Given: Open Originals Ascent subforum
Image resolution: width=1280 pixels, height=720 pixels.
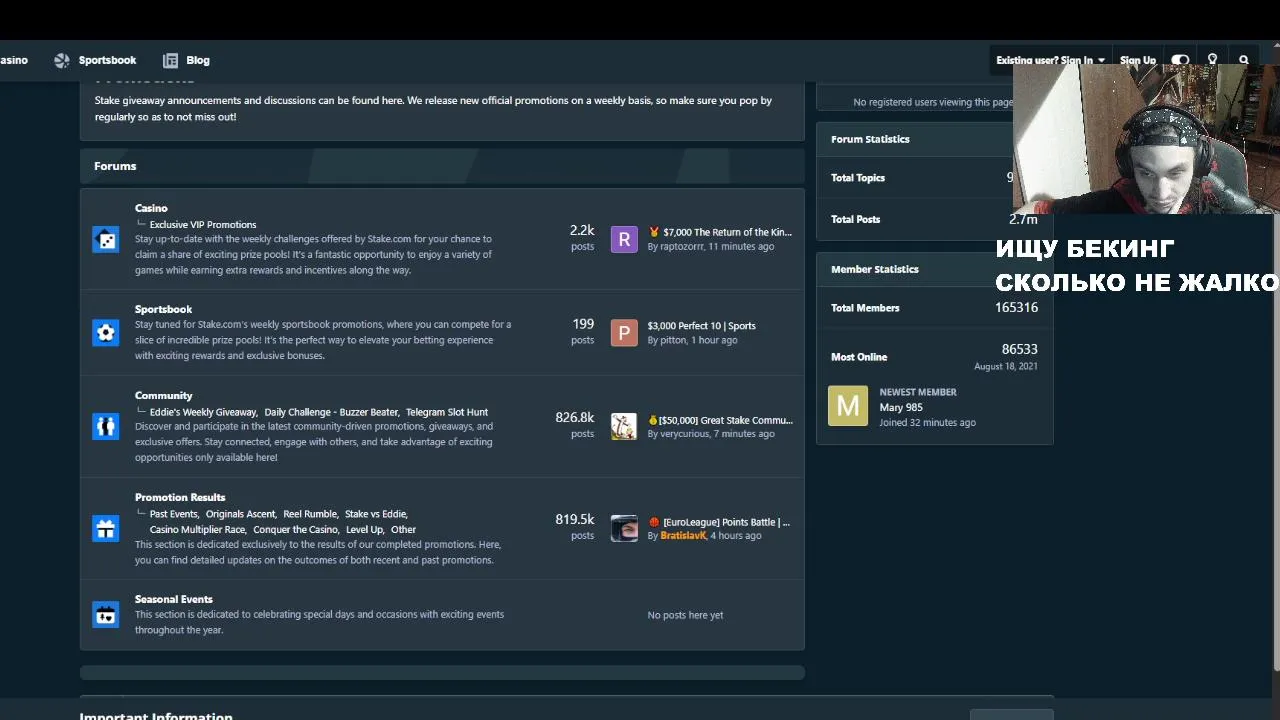Looking at the screenshot, I should tap(240, 514).
